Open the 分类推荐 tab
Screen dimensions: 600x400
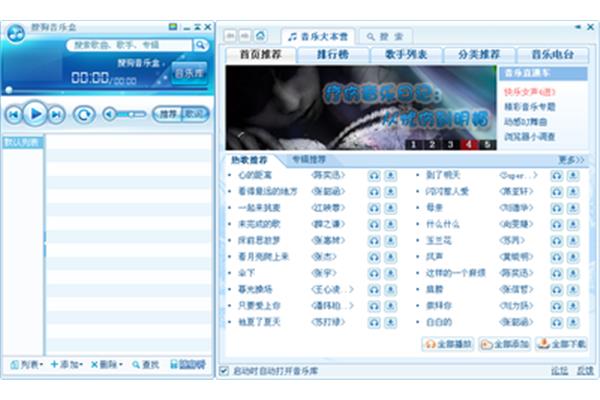tap(479, 55)
